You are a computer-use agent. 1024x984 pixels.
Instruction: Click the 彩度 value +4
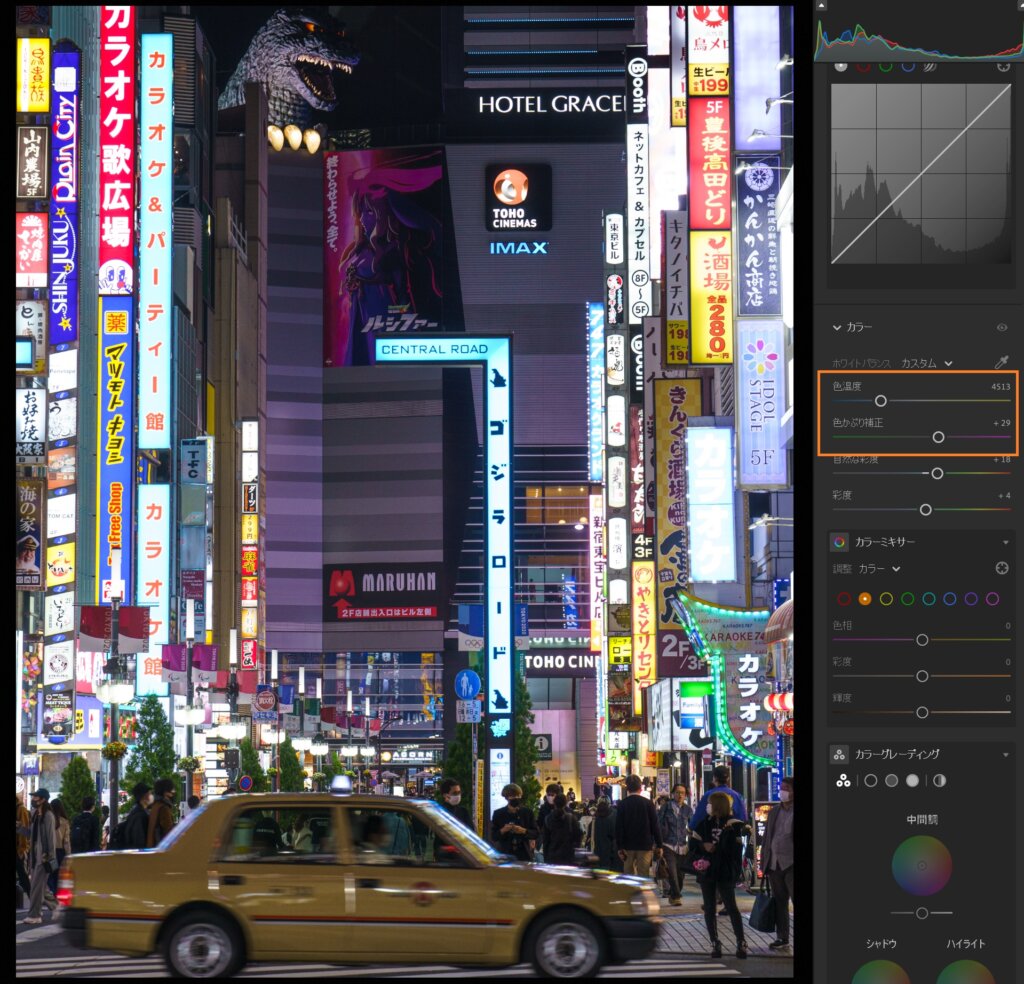(x=1004, y=496)
